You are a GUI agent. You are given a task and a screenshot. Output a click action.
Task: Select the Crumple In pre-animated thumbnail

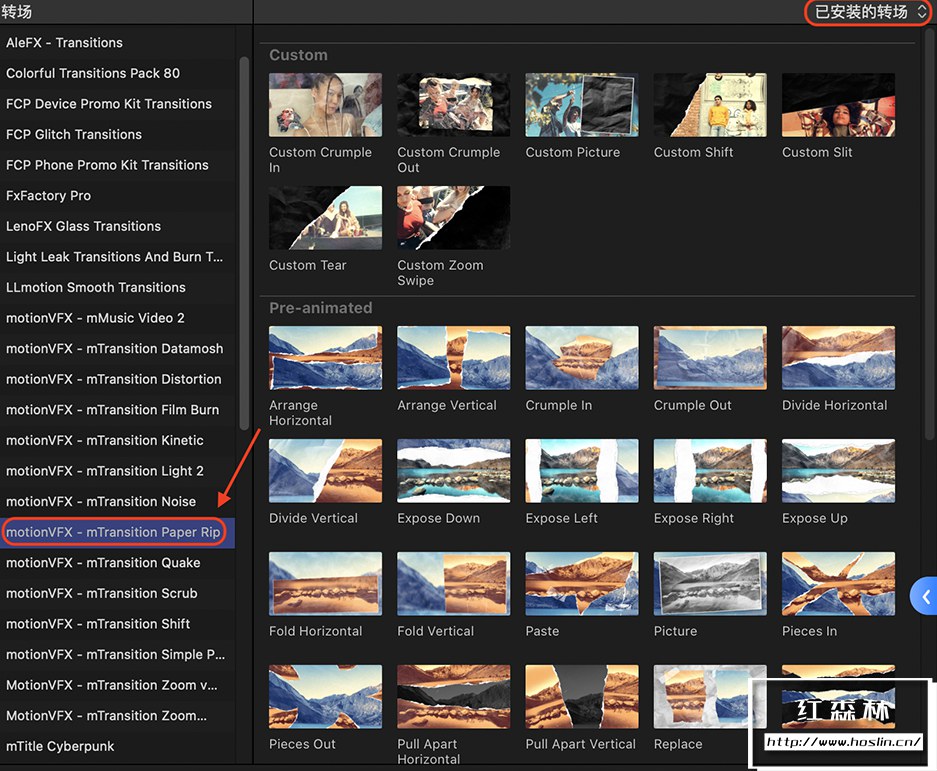click(581, 358)
